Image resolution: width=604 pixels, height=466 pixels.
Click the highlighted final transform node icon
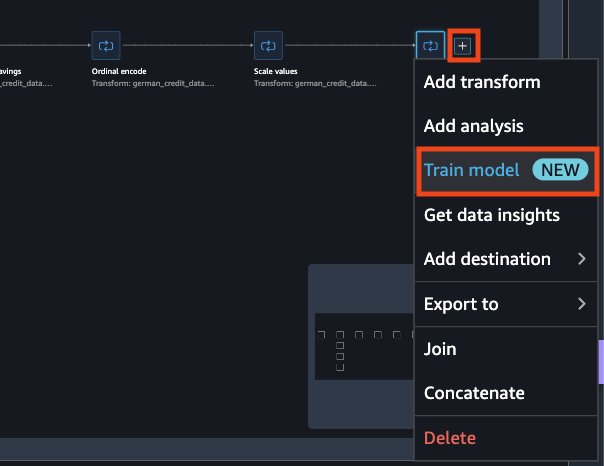tap(430, 45)
